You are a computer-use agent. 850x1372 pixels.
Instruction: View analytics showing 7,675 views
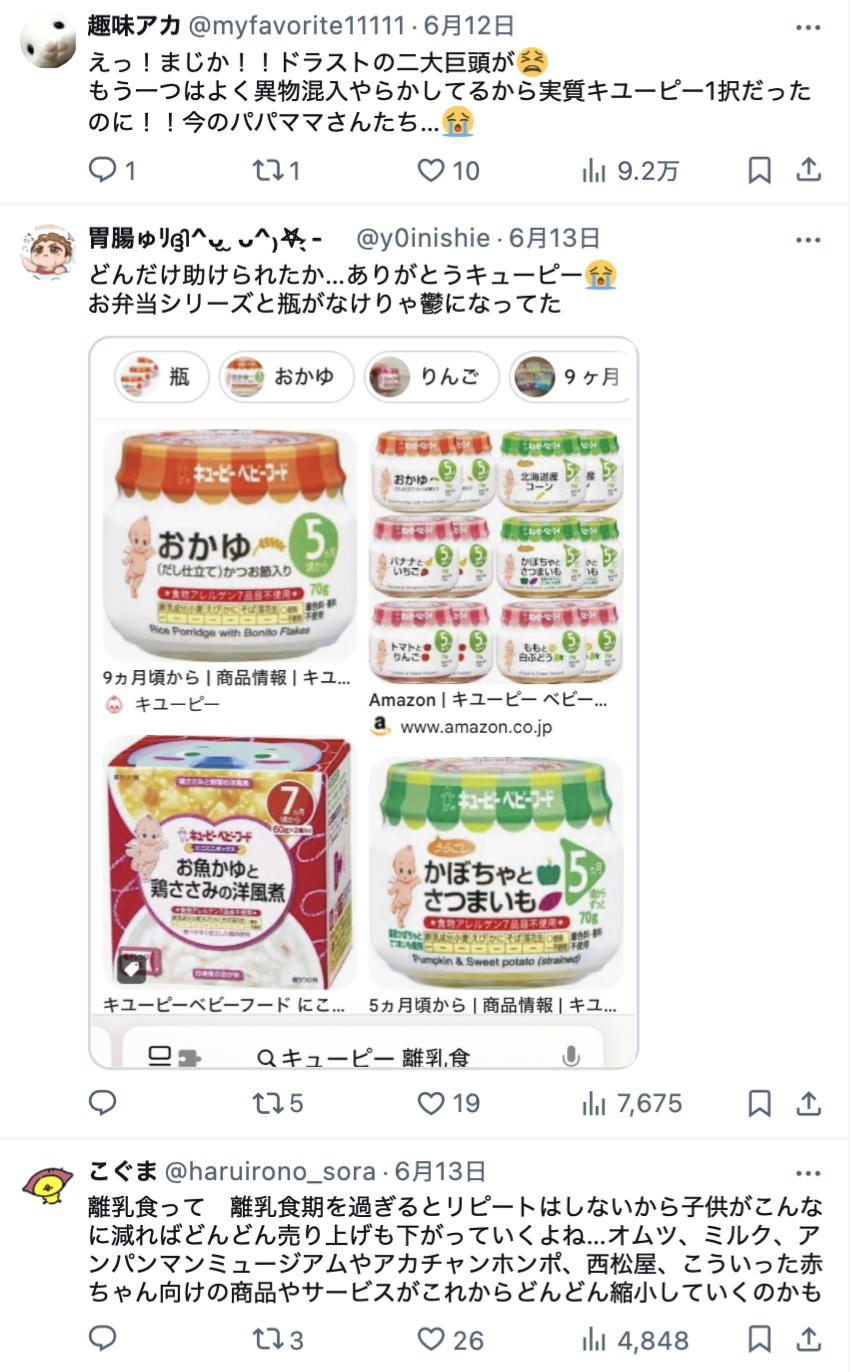(632, 1103)
